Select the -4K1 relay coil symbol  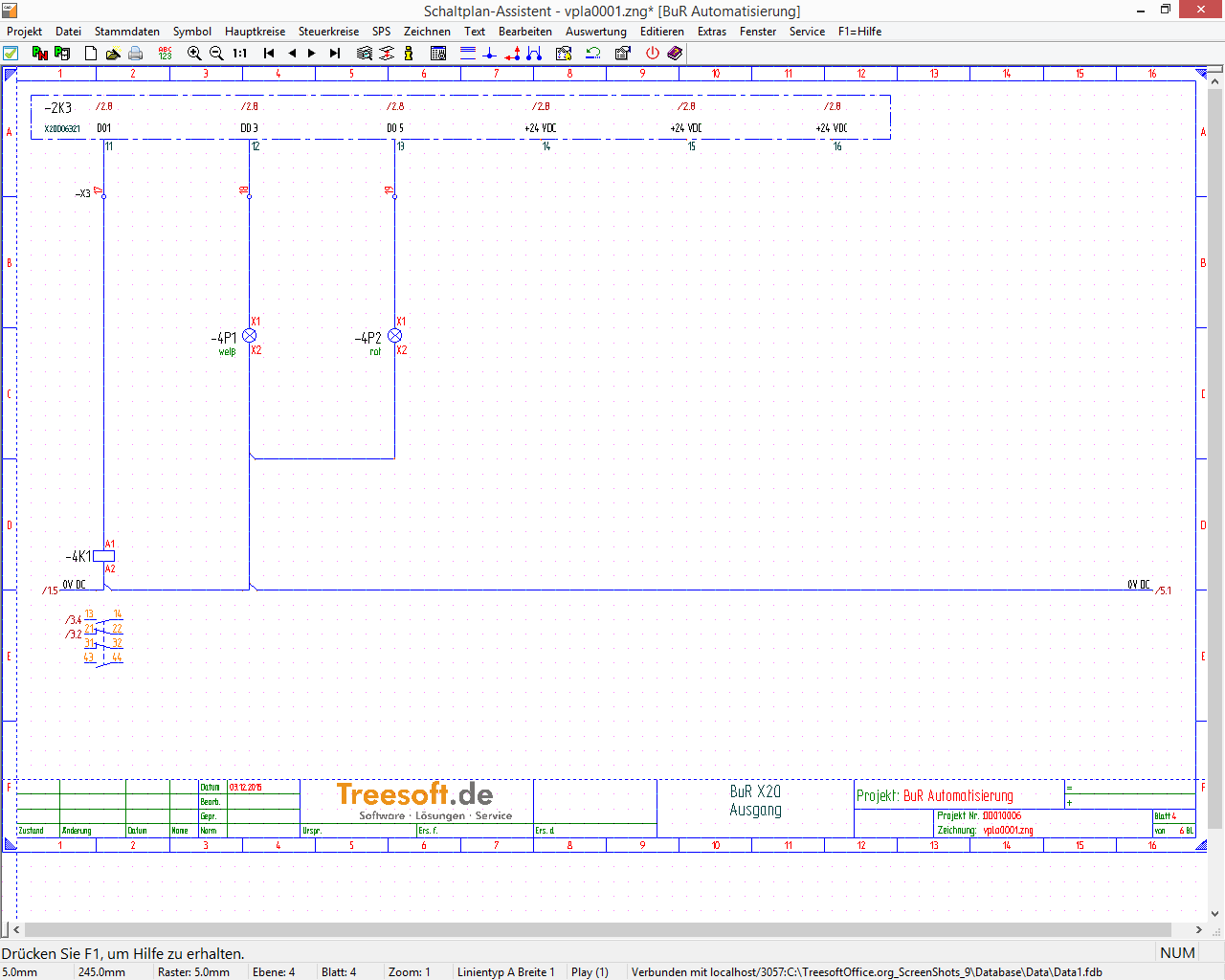[103, 556]
